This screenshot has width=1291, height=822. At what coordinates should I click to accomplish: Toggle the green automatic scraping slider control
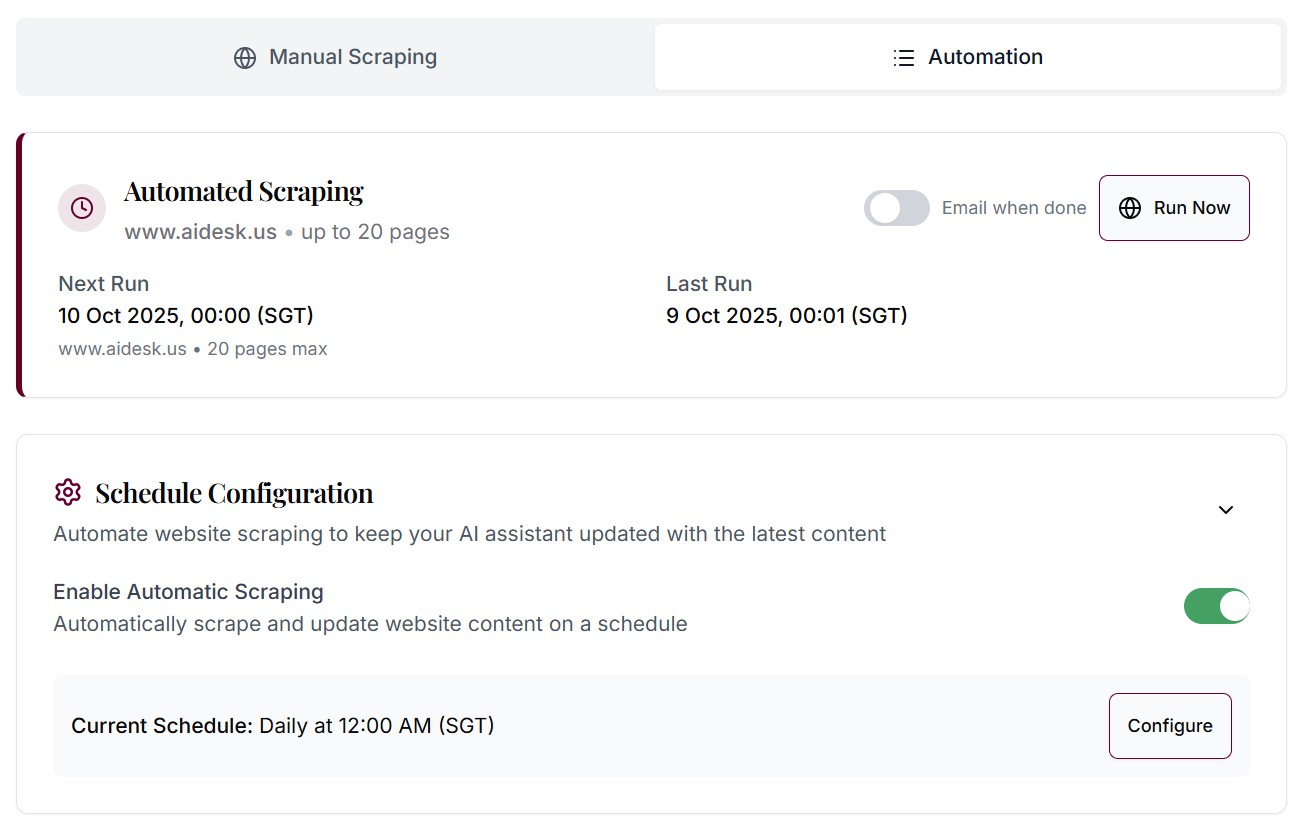click(1216, 606)
